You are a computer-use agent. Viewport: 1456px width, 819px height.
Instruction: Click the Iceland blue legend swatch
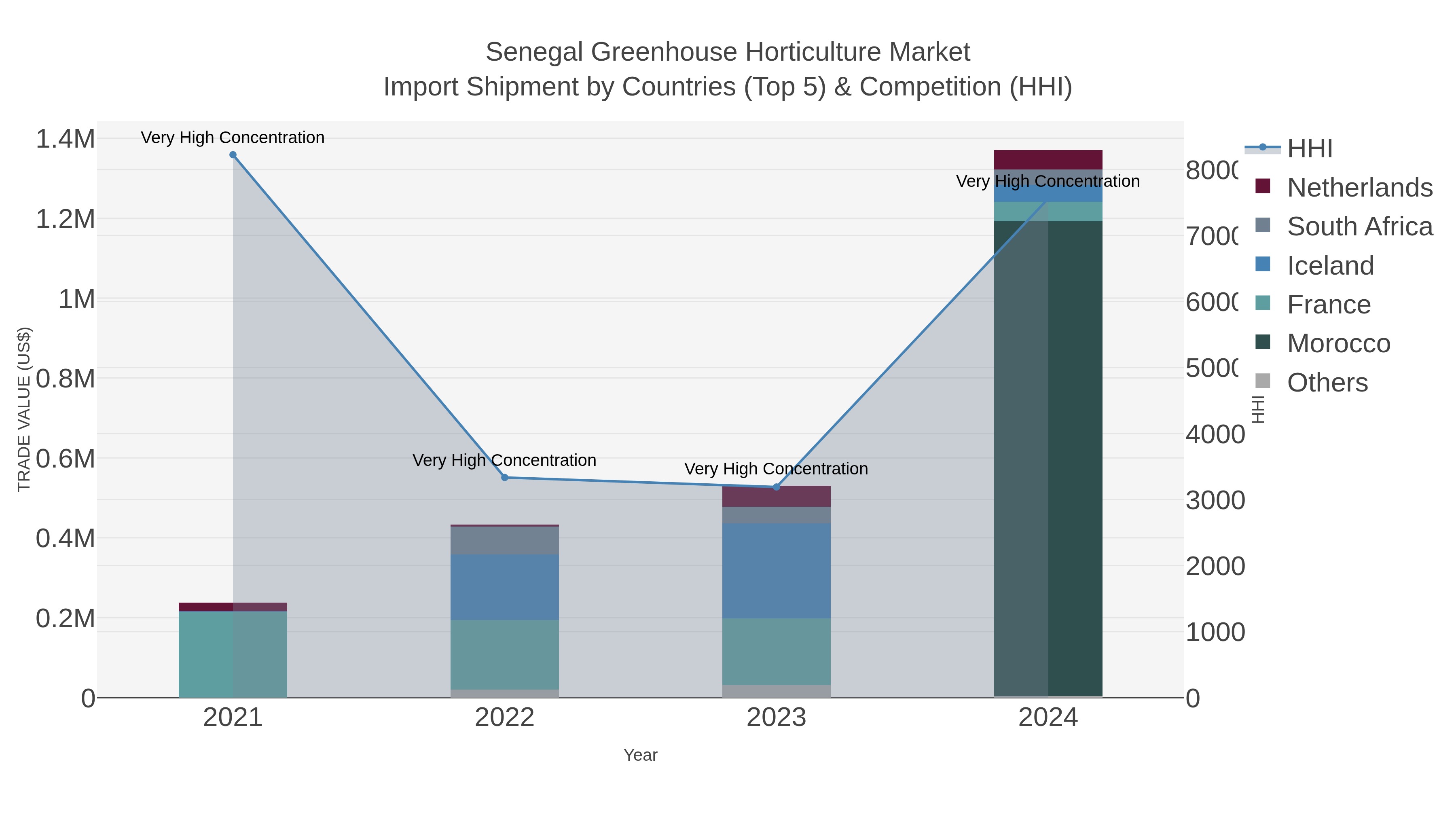pyautogui.click(x=1263, y=264)
